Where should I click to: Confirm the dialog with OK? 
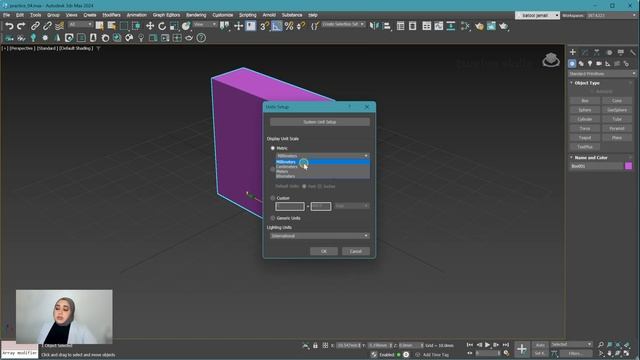(324, 251)
